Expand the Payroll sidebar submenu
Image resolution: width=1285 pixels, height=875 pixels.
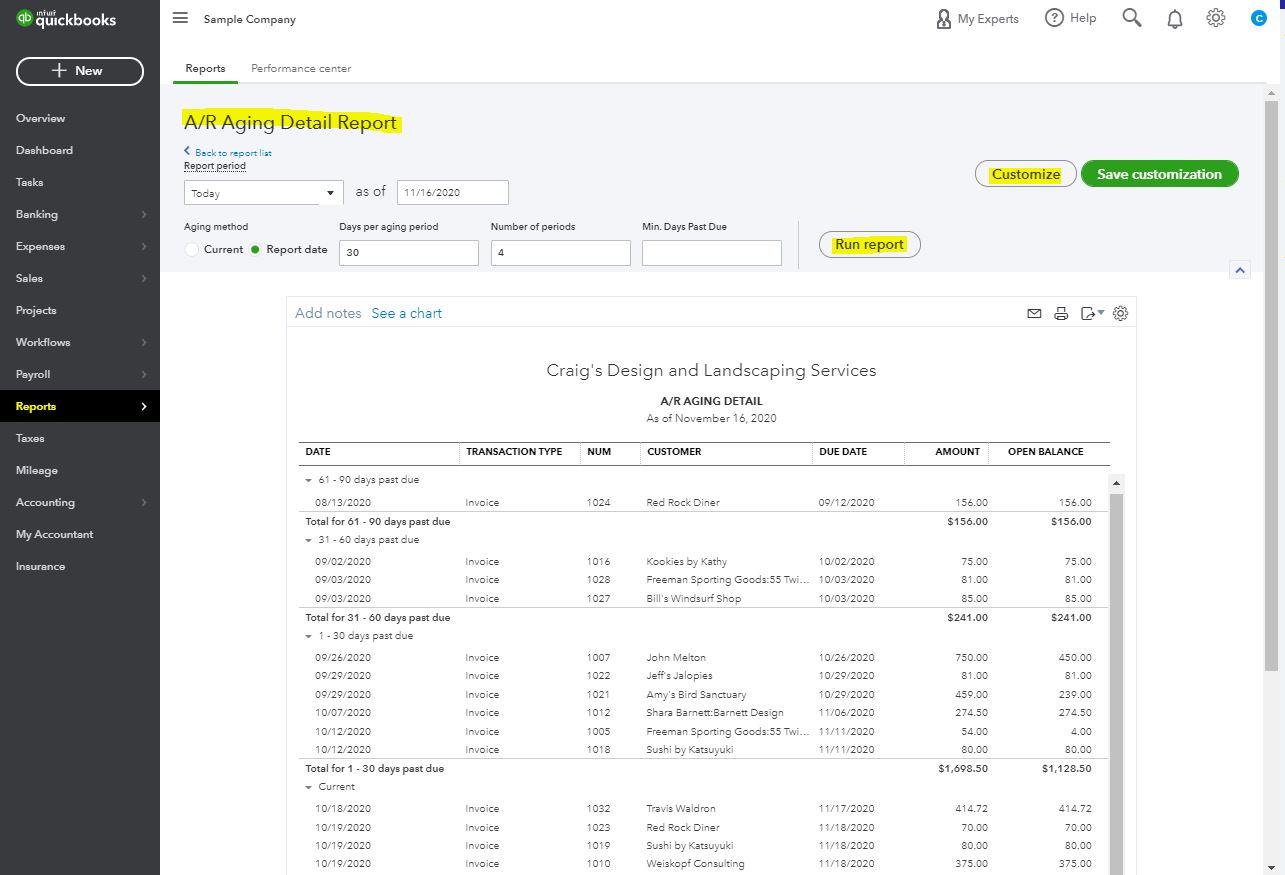pos(144,374)
